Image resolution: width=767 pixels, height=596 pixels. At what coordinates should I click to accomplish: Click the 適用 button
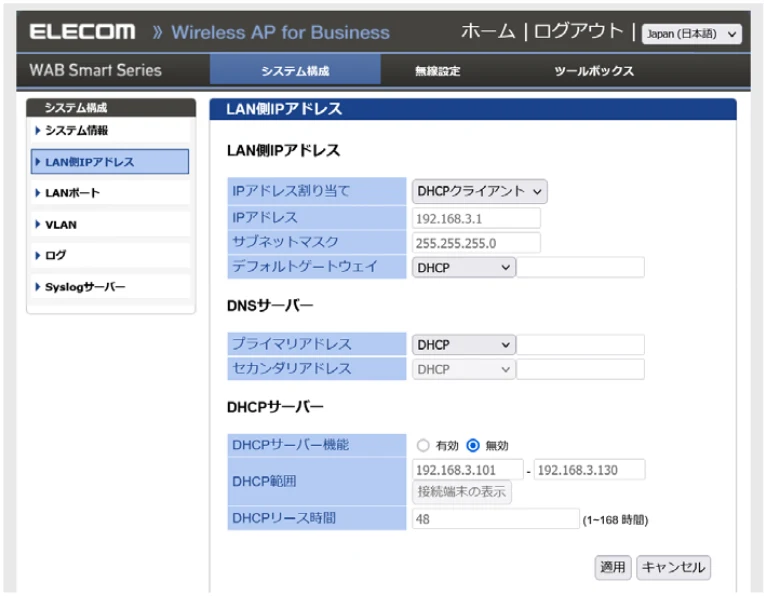[x=613, y=567]
